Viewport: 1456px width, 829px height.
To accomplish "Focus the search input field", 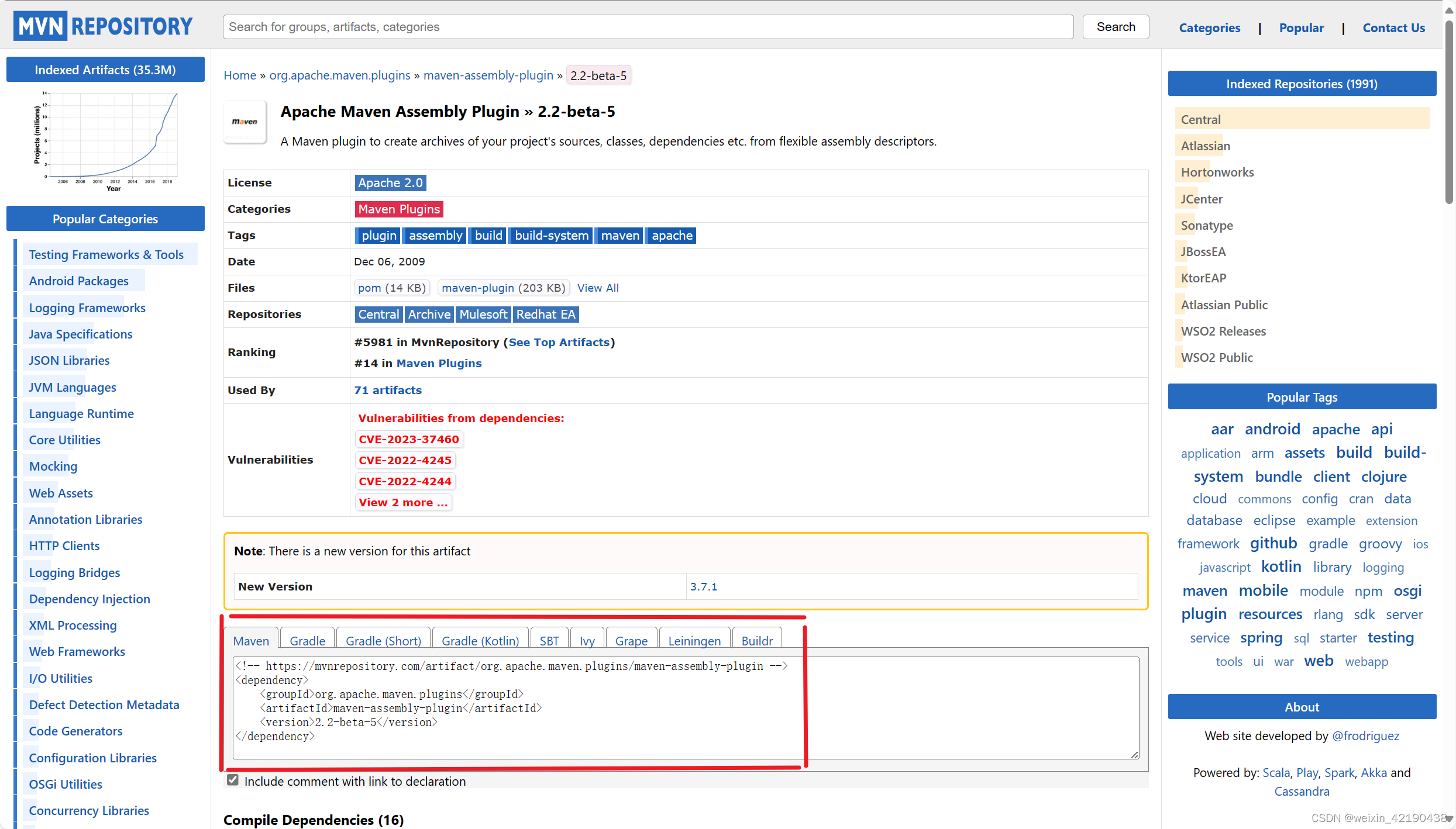I will pos(648,27).
